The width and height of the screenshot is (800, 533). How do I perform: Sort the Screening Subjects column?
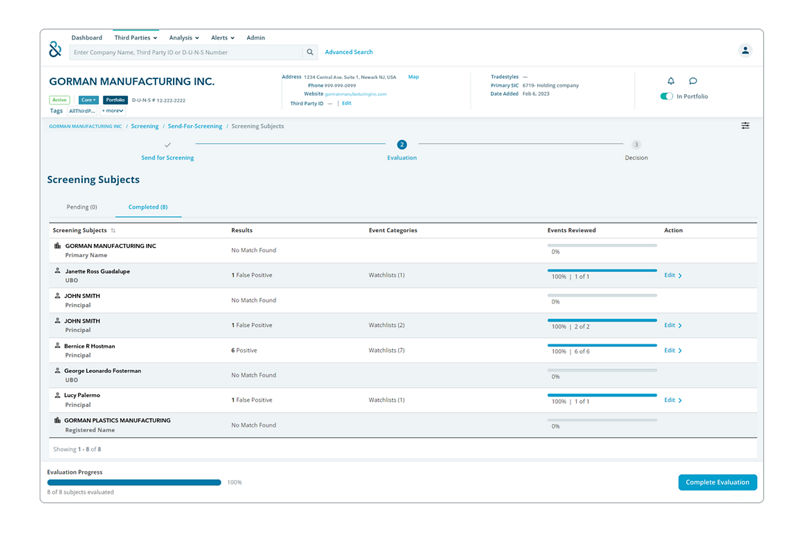[x=113, y=231]
